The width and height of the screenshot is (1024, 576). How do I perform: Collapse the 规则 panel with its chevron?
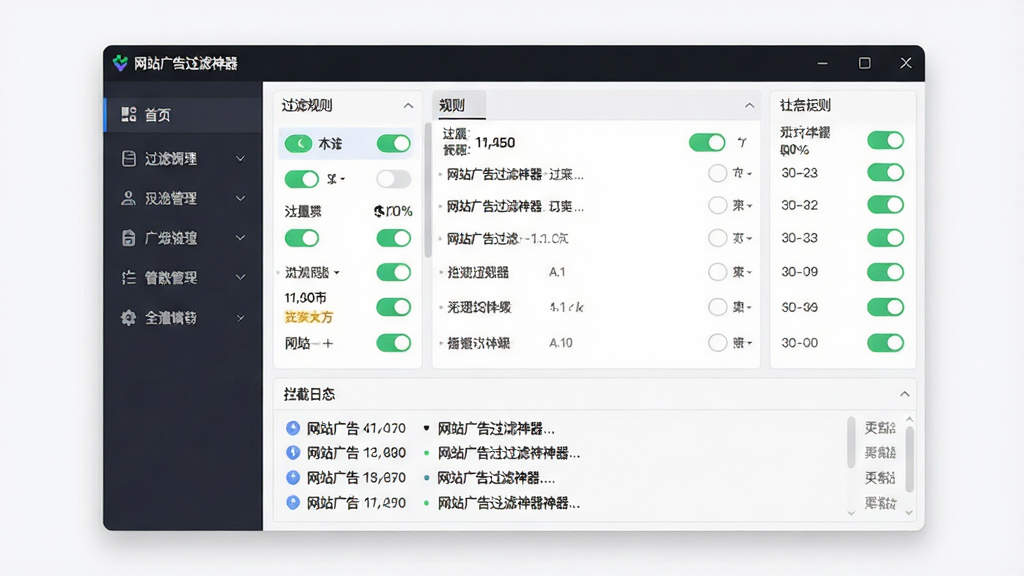(x=749, y=105)
